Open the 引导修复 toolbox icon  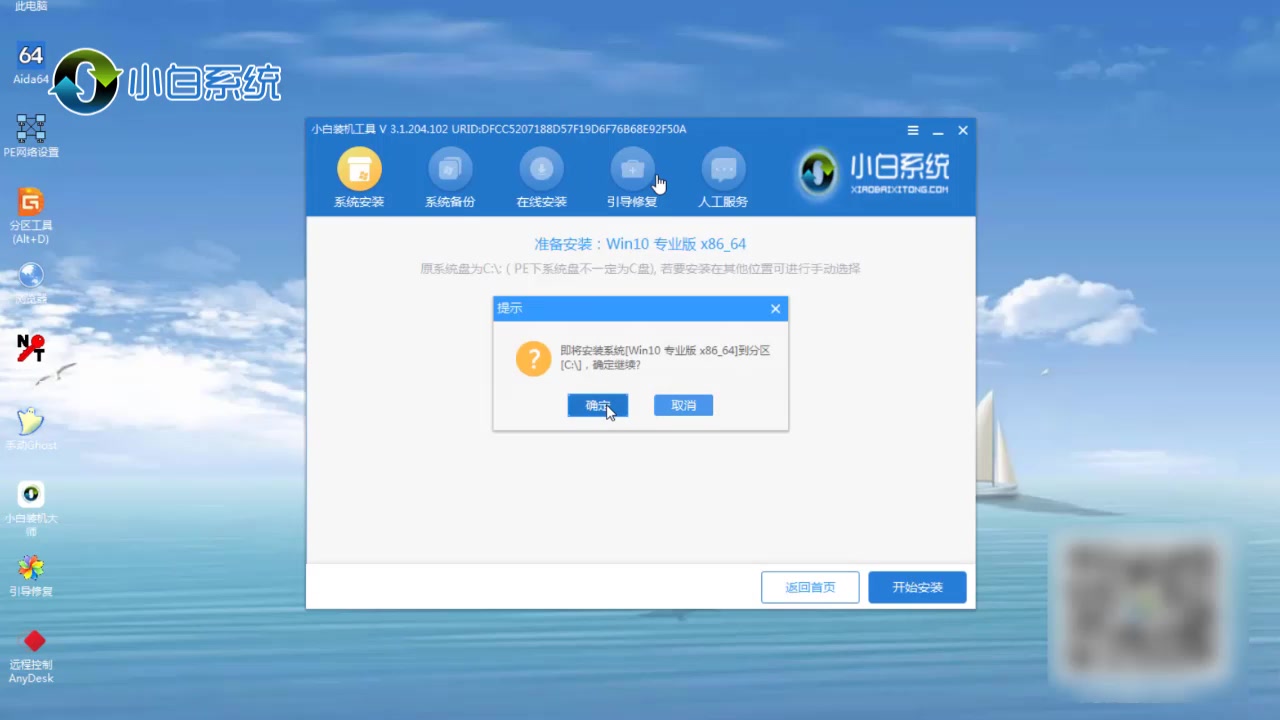(632, 169)
